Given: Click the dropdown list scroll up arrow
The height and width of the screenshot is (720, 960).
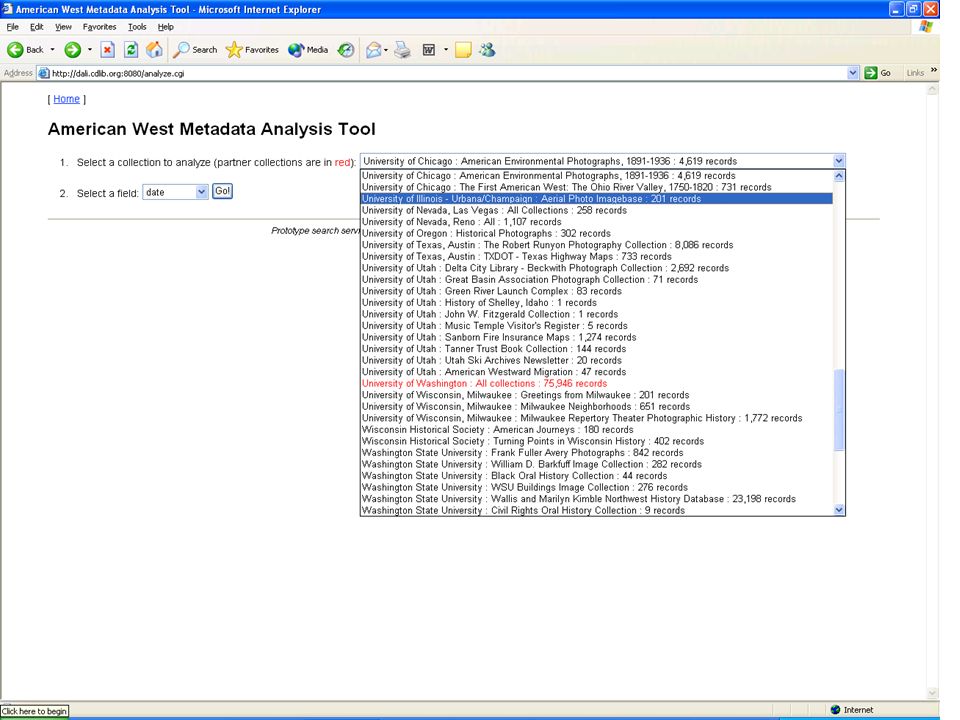Looking at the screenshot, I should [x=839, y=176].
